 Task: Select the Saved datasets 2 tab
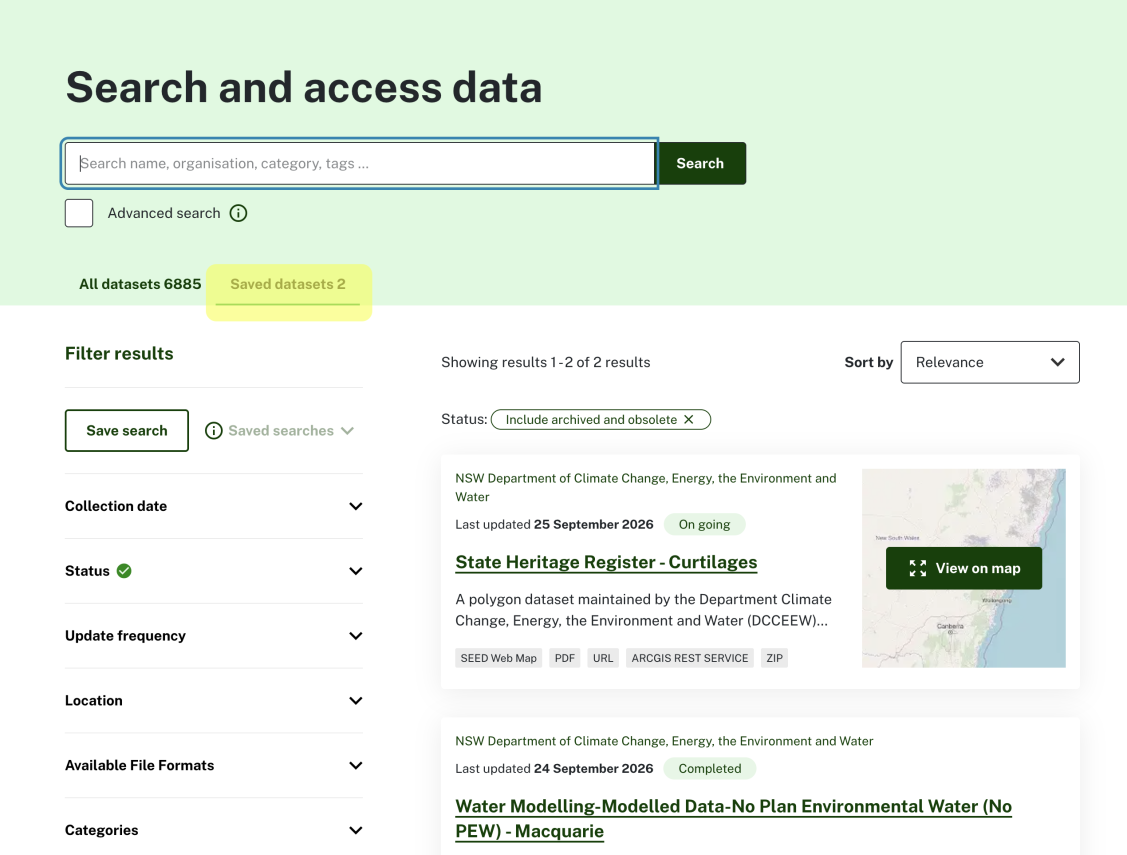pyautogui.click(x=288, y=285)
